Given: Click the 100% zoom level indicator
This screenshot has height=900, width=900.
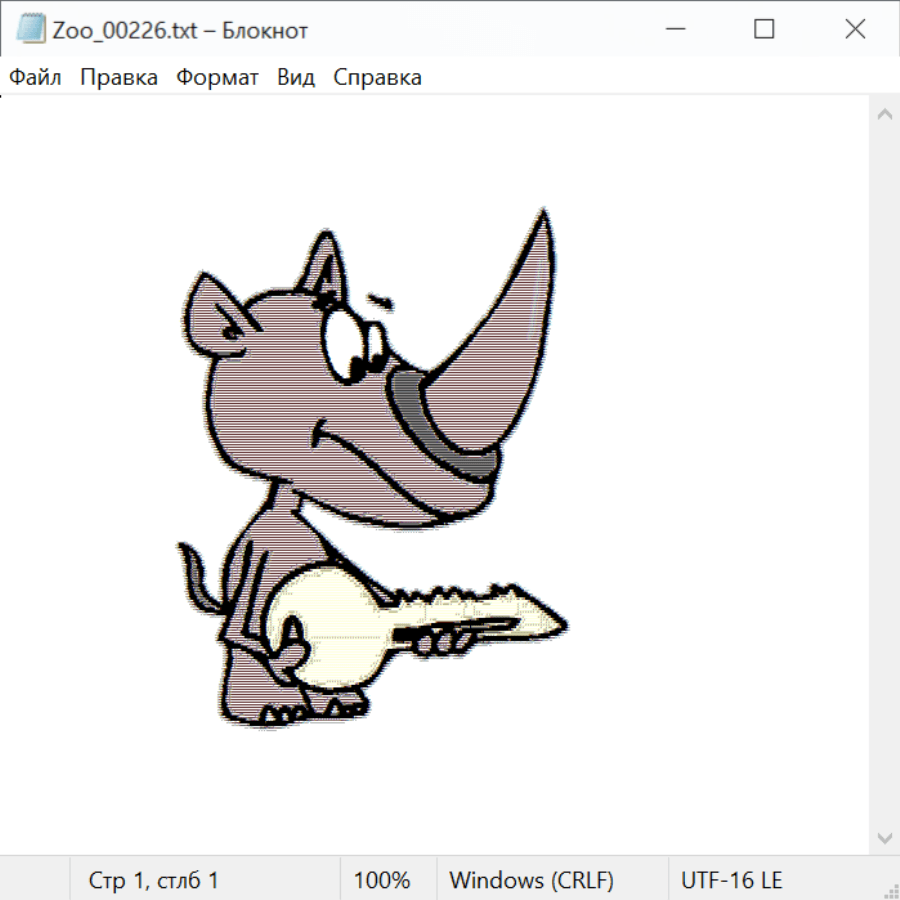Looking at the screenshot, I should point(382,880).
